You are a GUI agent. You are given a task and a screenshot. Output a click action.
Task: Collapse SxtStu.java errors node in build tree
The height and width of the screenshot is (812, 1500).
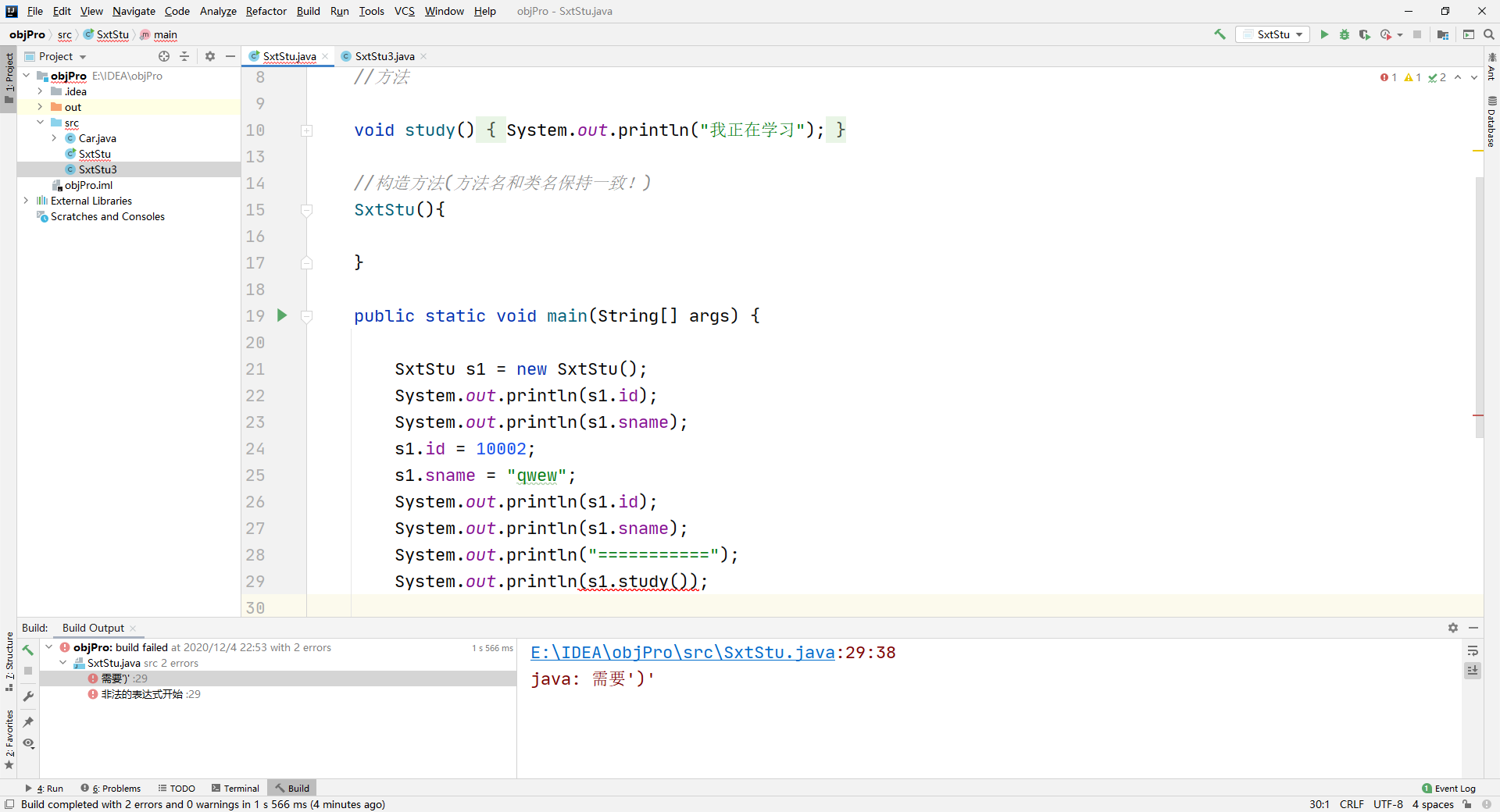[63, 663]
